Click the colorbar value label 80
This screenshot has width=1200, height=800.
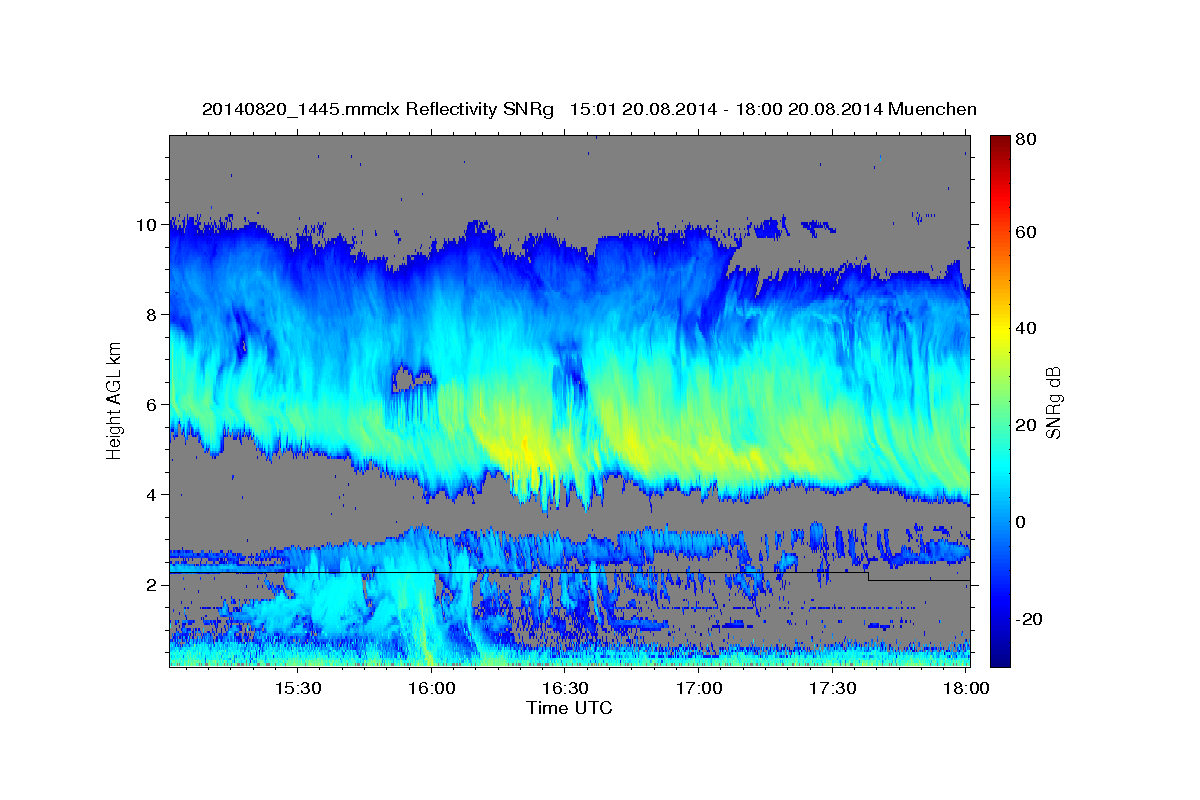click(x=1027, y=140)
